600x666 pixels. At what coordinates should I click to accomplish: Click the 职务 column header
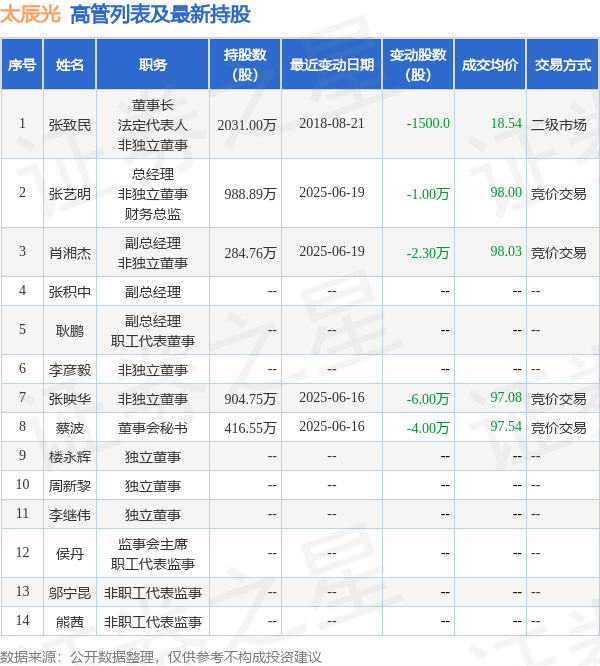153,65
